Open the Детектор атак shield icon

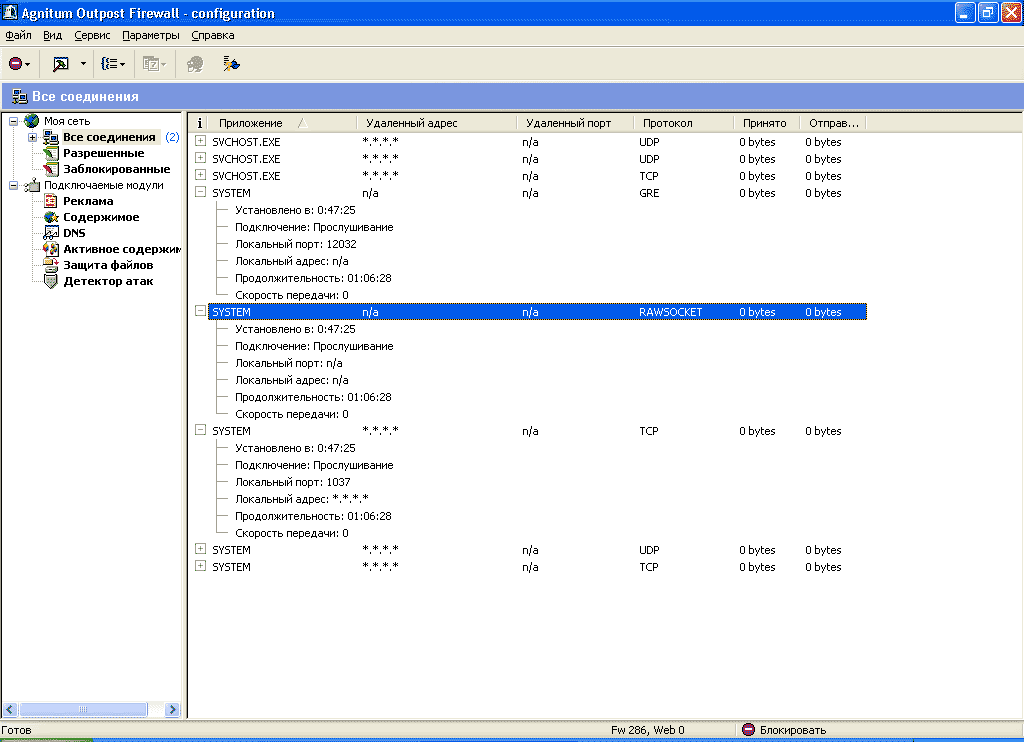click(x=51, y=281)
